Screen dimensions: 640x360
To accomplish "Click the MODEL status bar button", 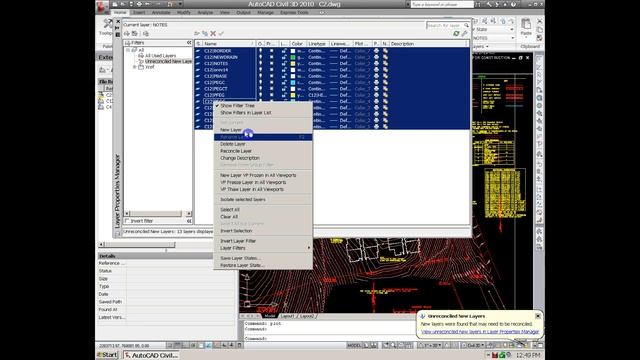I will point(354,345).
